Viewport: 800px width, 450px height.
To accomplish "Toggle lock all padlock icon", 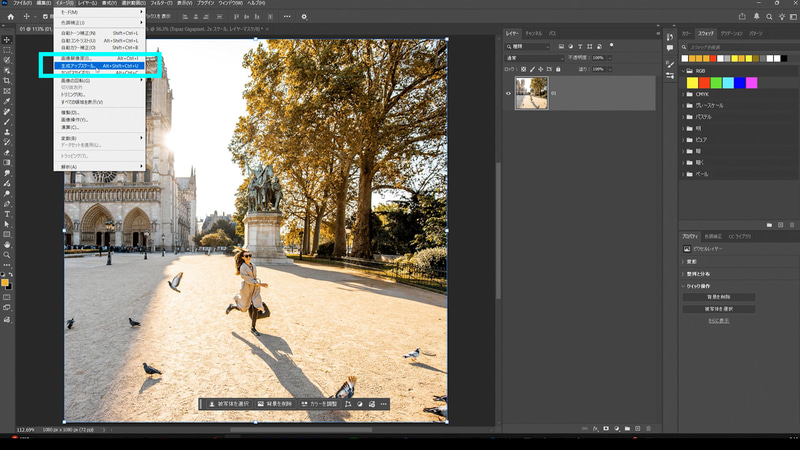I will click(558, 69).
